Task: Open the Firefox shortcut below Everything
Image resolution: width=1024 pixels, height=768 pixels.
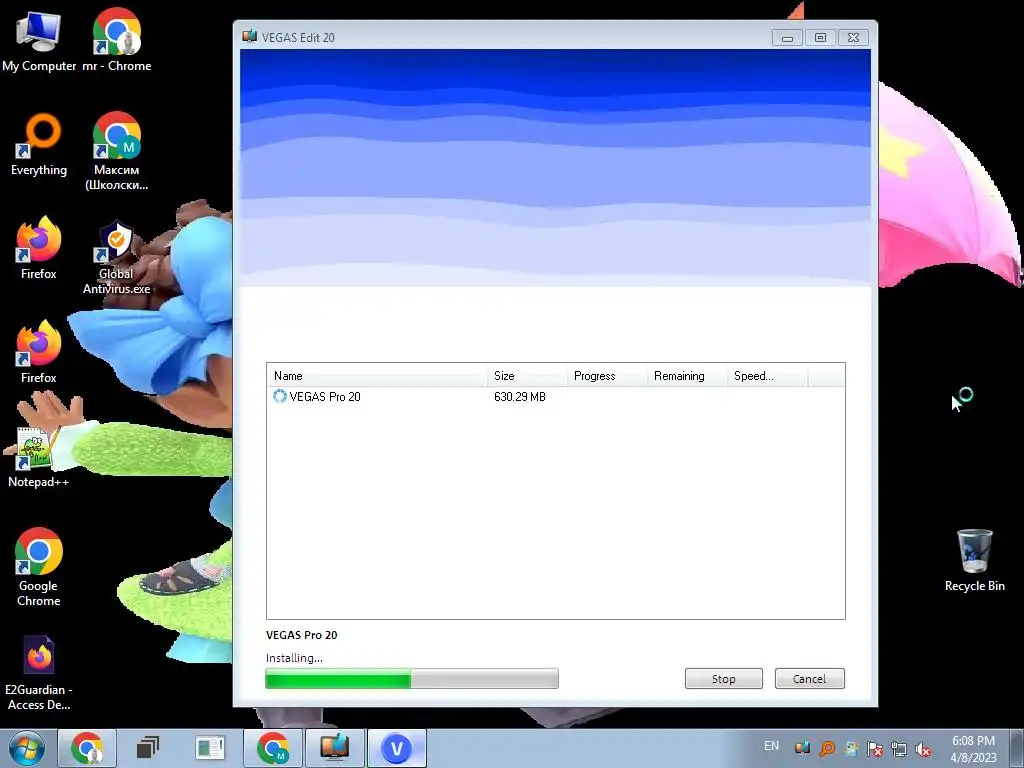Action: point(39,249)
